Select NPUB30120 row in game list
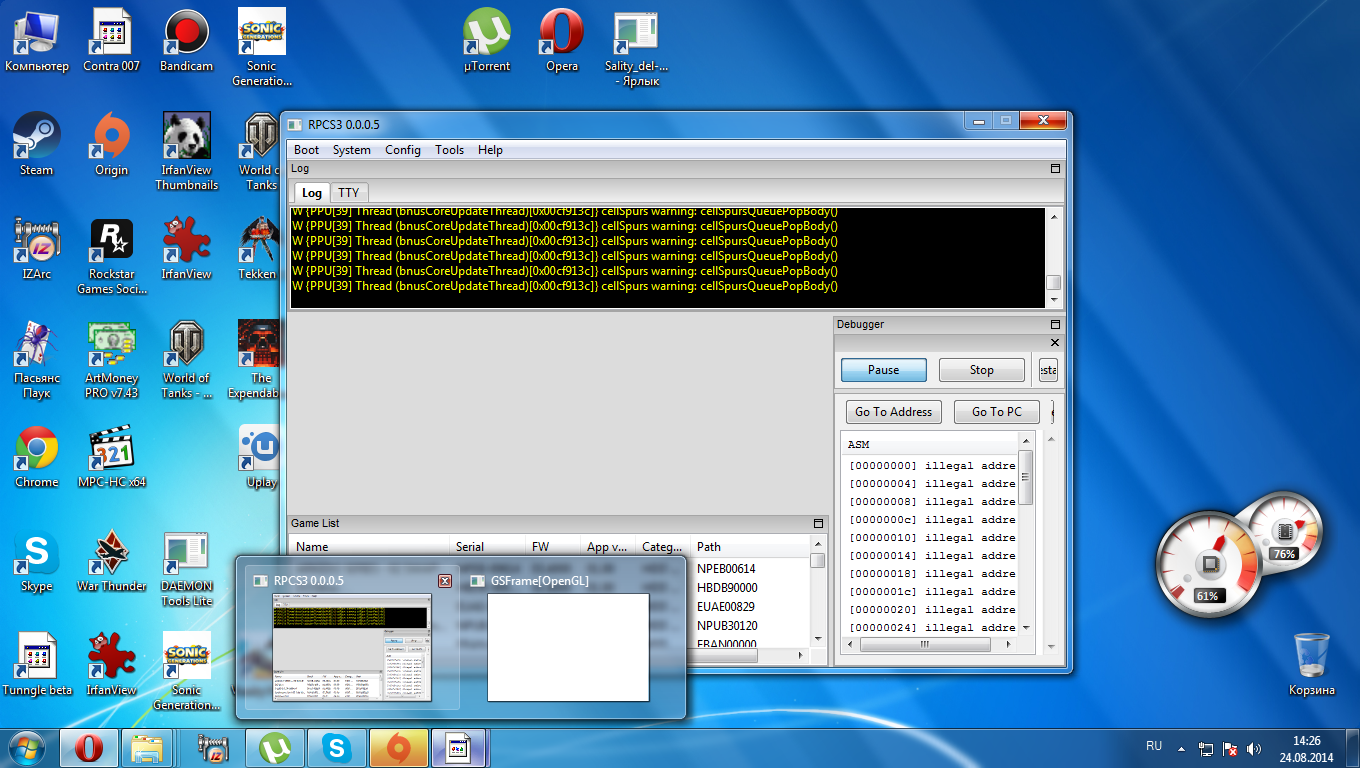This screenshot has height=768, width=1360. point(727,625)
